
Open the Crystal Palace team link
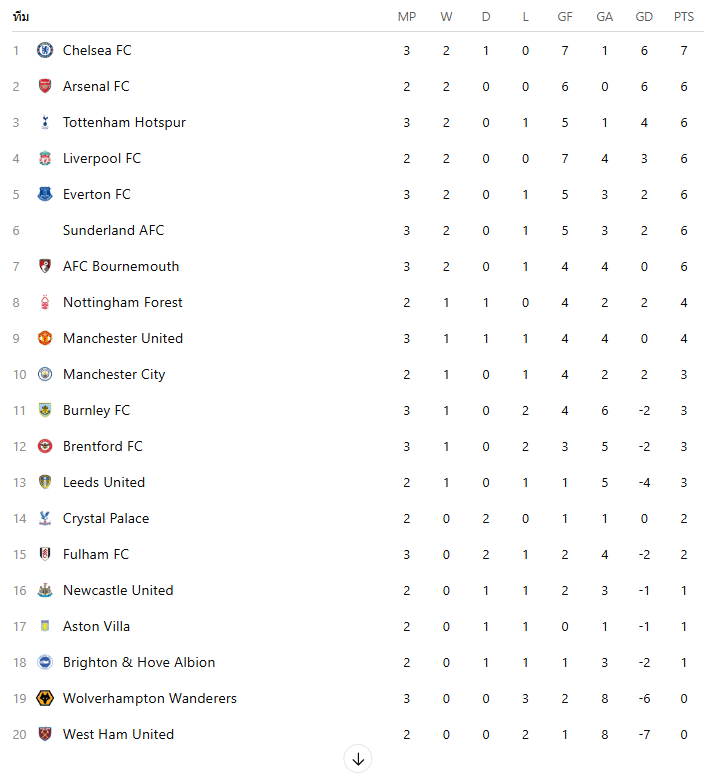[106, 518]
